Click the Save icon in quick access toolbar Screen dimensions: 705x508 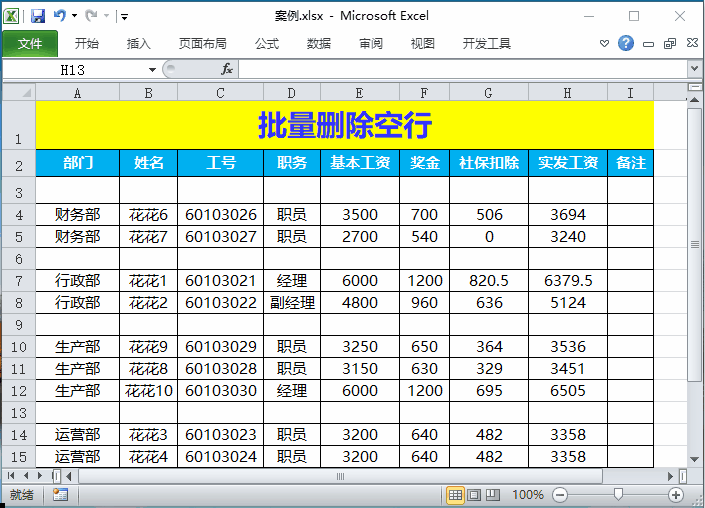[x=38, y=16]
